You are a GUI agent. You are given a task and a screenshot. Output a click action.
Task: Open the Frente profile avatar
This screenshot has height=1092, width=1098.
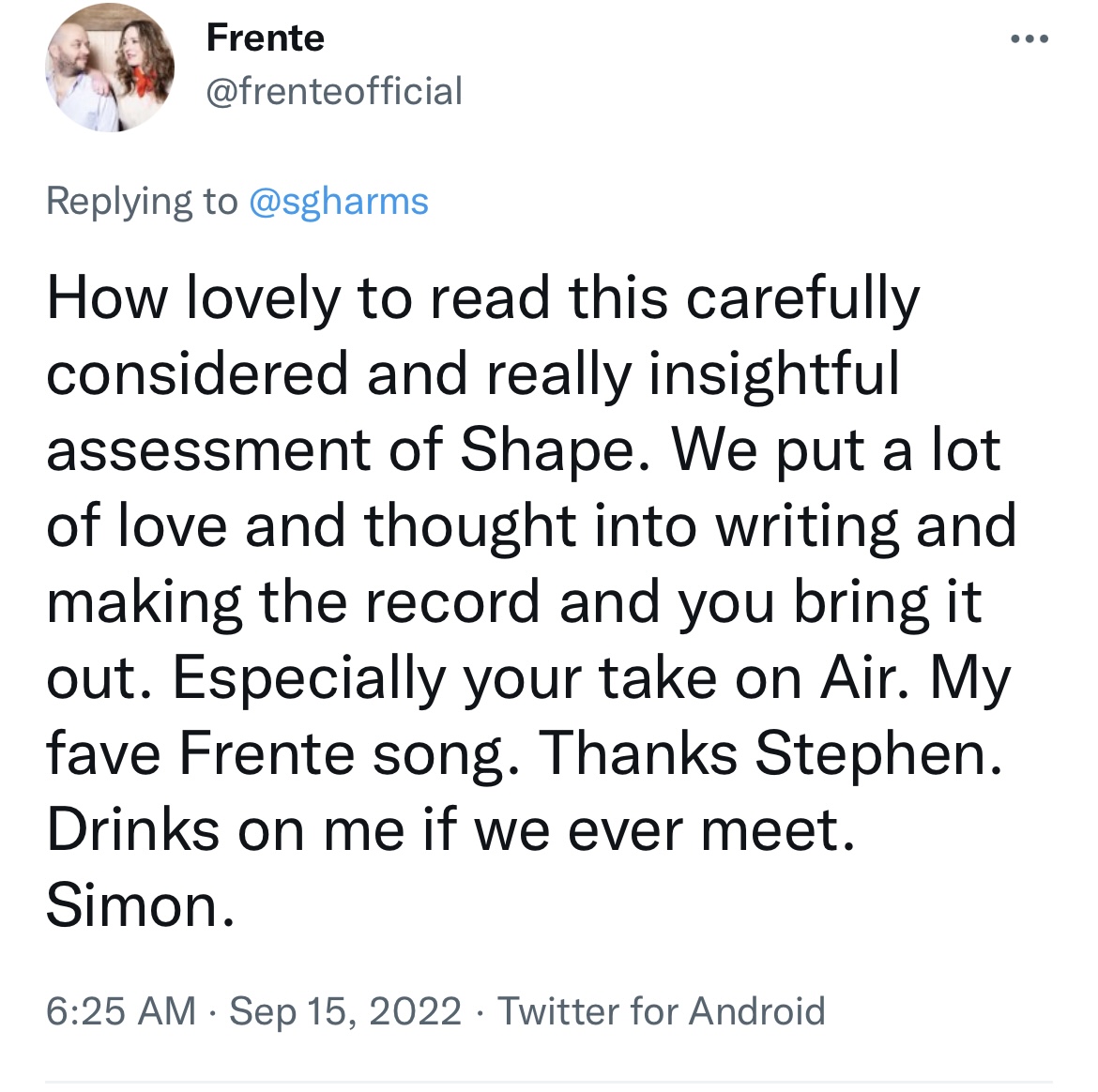point(110,68)
